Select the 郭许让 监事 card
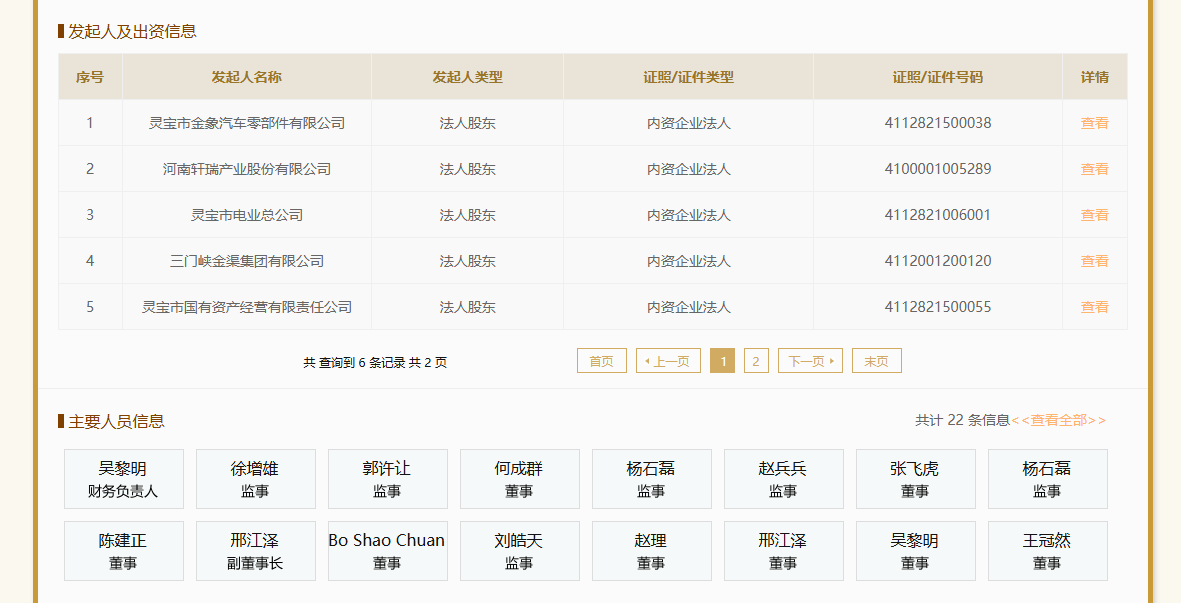 click(x=387, y=479)
